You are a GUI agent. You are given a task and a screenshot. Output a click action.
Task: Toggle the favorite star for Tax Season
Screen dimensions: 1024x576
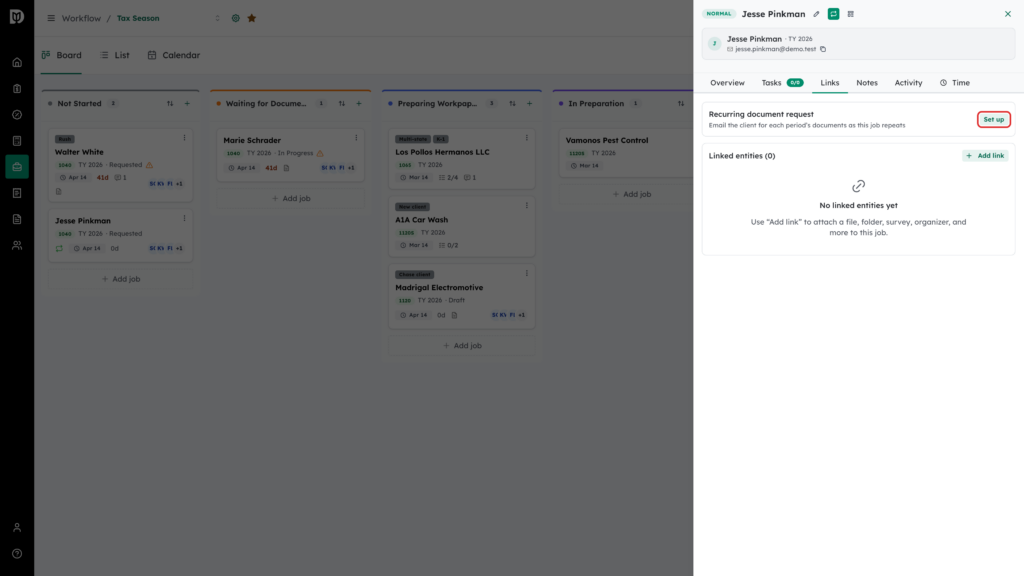pyautogui.click(x=251, y=18)
